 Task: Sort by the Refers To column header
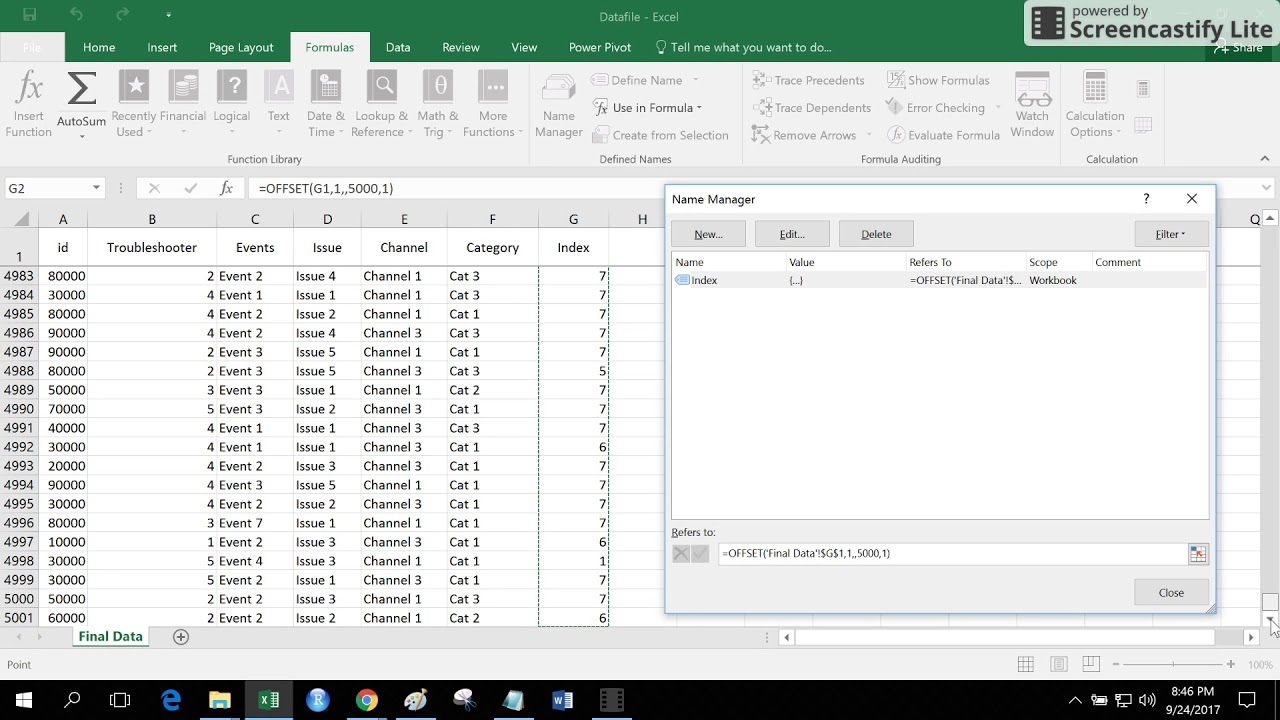[x=966, y=262]
